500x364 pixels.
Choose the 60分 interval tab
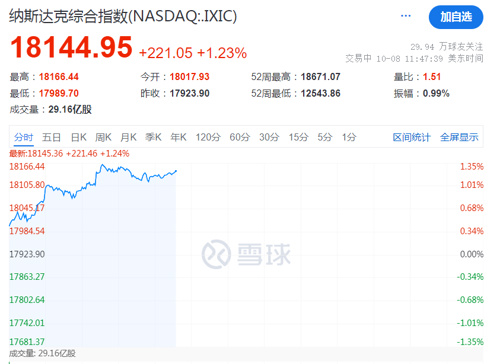coord(240,137)
